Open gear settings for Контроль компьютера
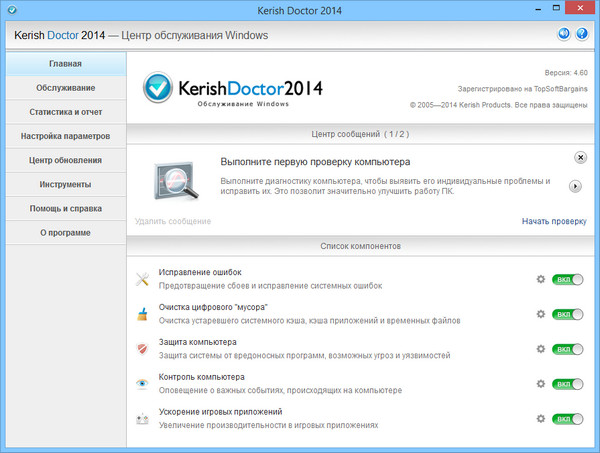Viewport: 600px width, 453px height. pos(541,384)
